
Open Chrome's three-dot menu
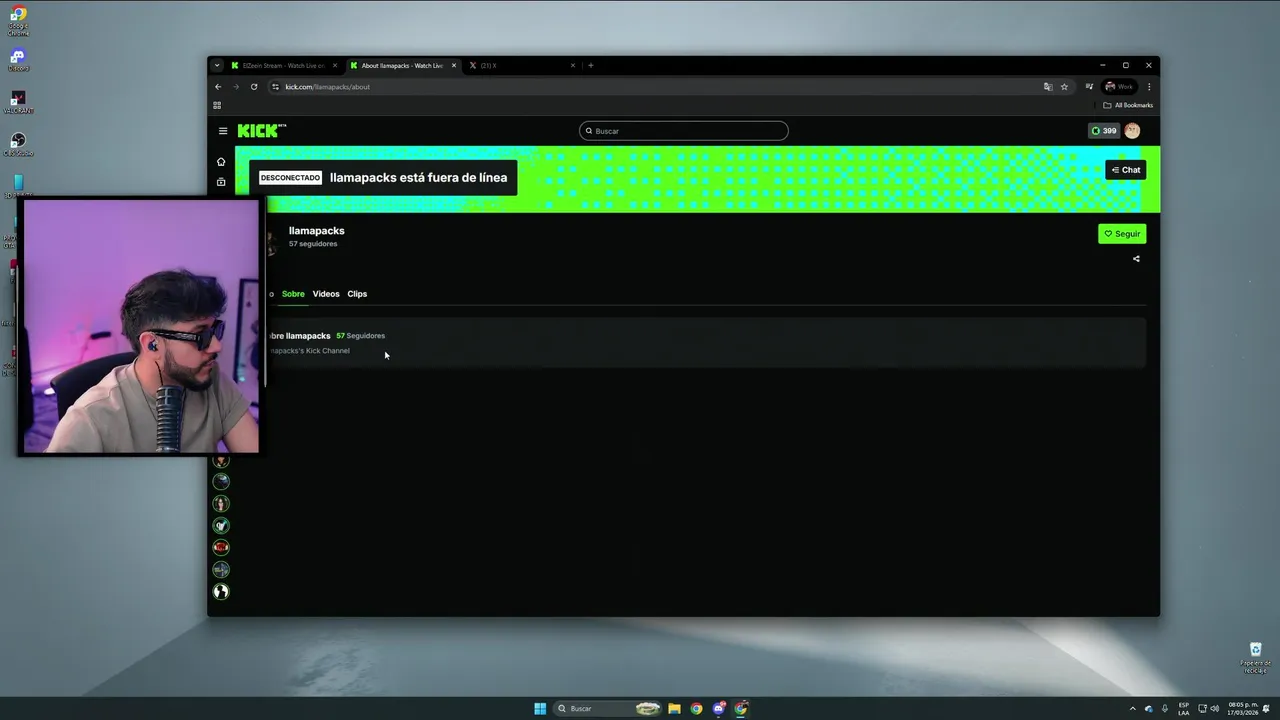coord(1149,87)
